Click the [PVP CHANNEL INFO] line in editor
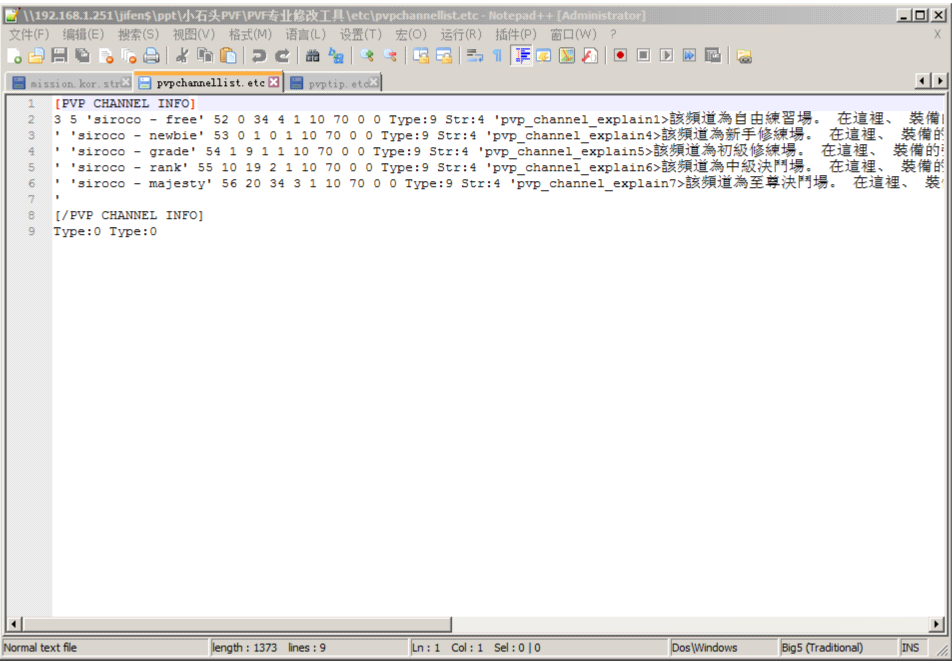This screenshot has width=952, height=663. 124,104
